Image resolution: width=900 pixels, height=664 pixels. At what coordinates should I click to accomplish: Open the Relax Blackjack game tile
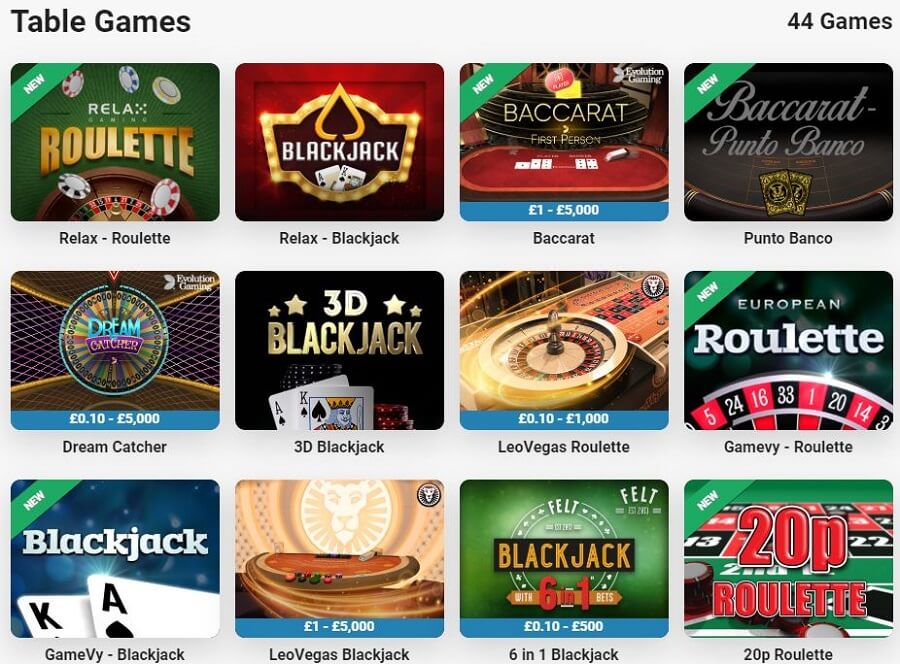click(339, 142)
